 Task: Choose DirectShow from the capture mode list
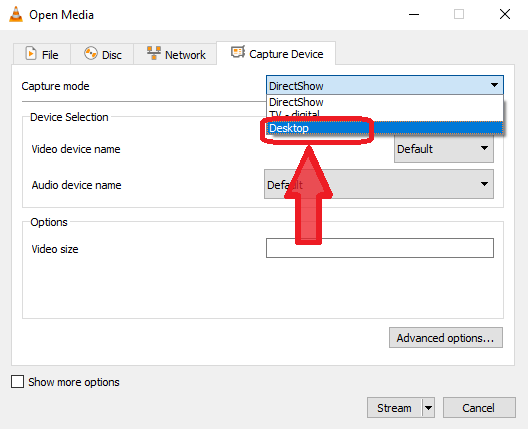385,102
